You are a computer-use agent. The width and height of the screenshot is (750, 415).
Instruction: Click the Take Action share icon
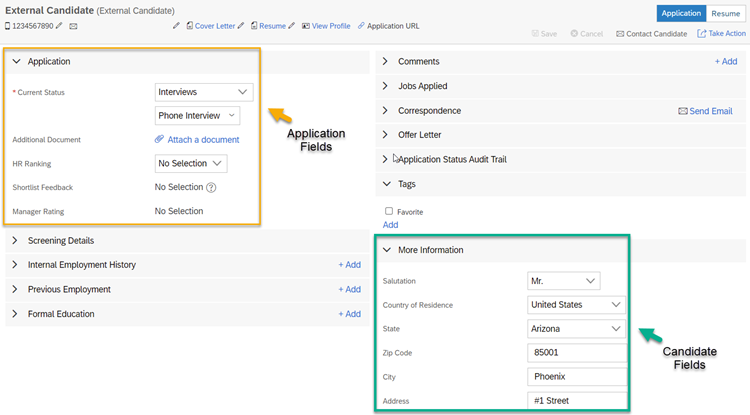[702, 33]
